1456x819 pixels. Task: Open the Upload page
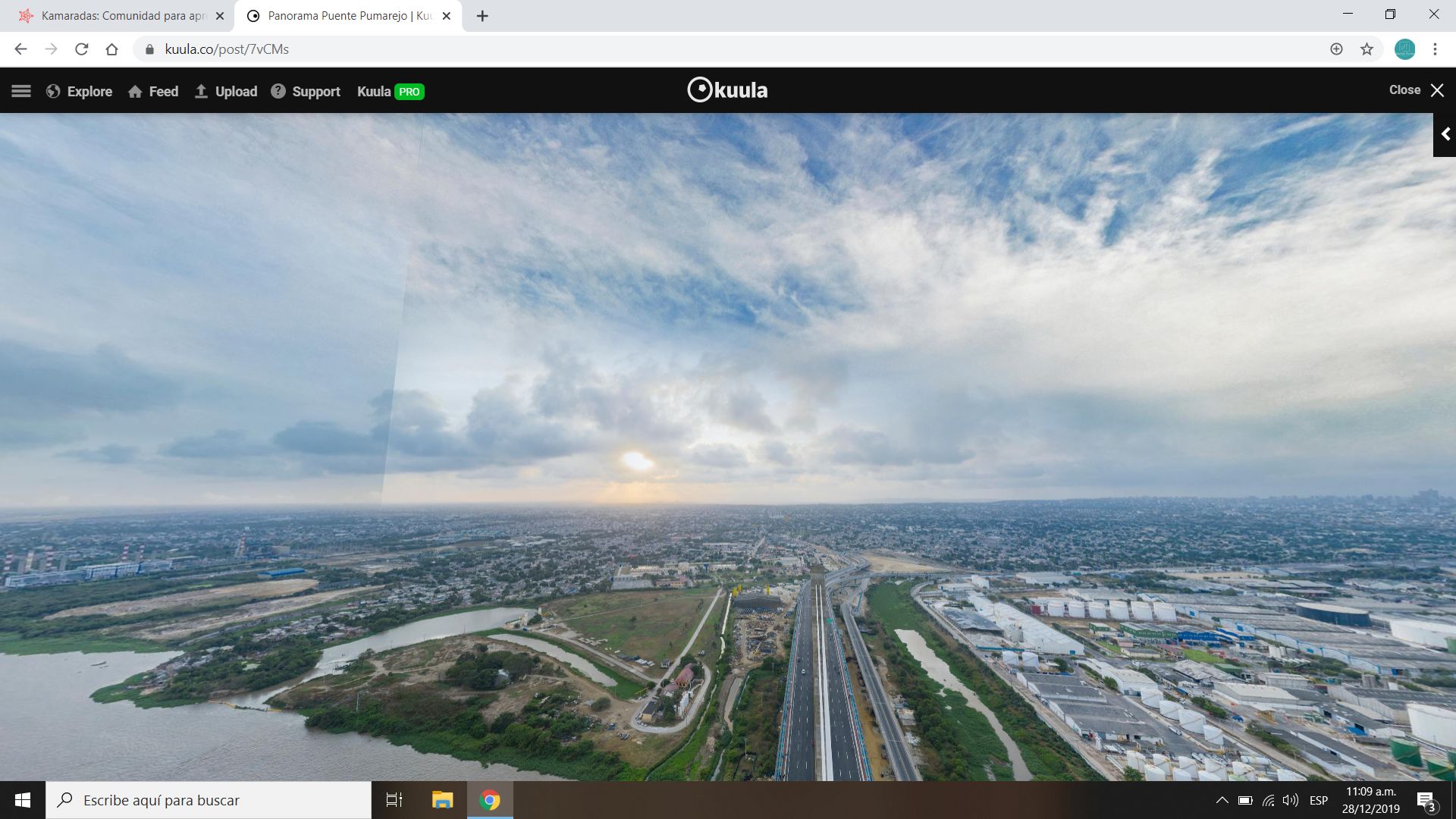point(226,91)
